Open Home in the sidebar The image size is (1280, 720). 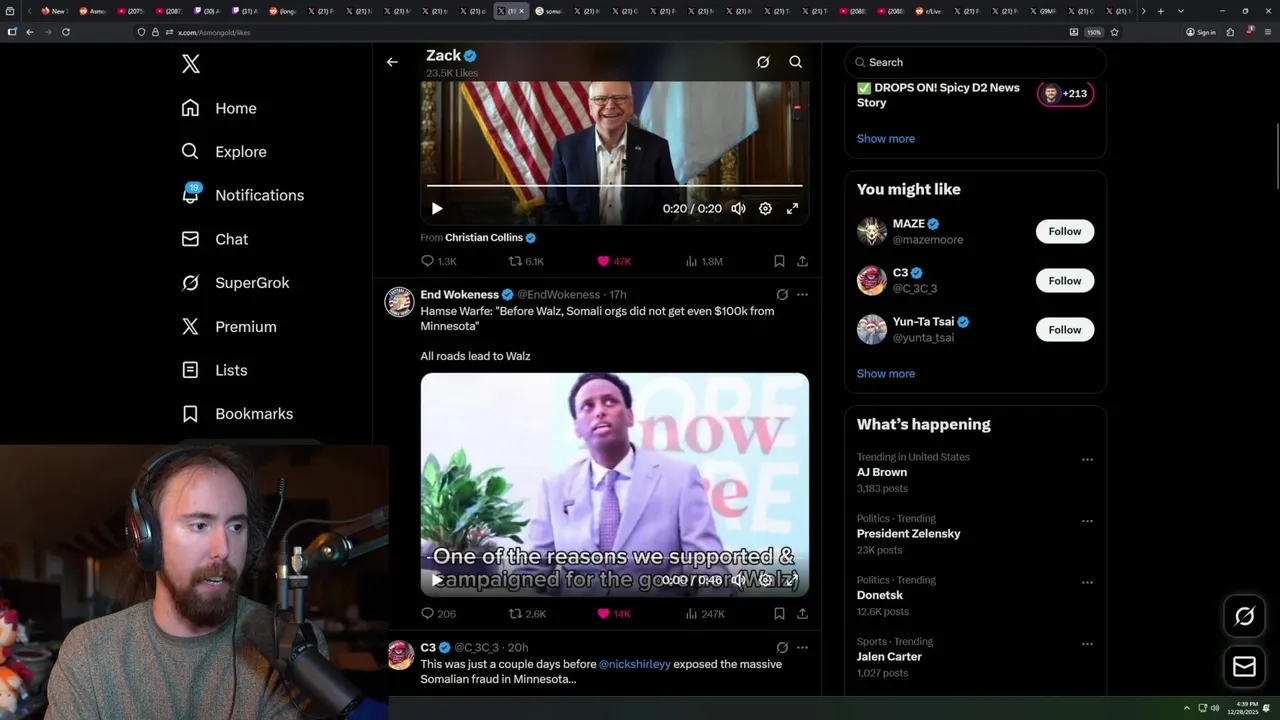click(x=219, y=108)
